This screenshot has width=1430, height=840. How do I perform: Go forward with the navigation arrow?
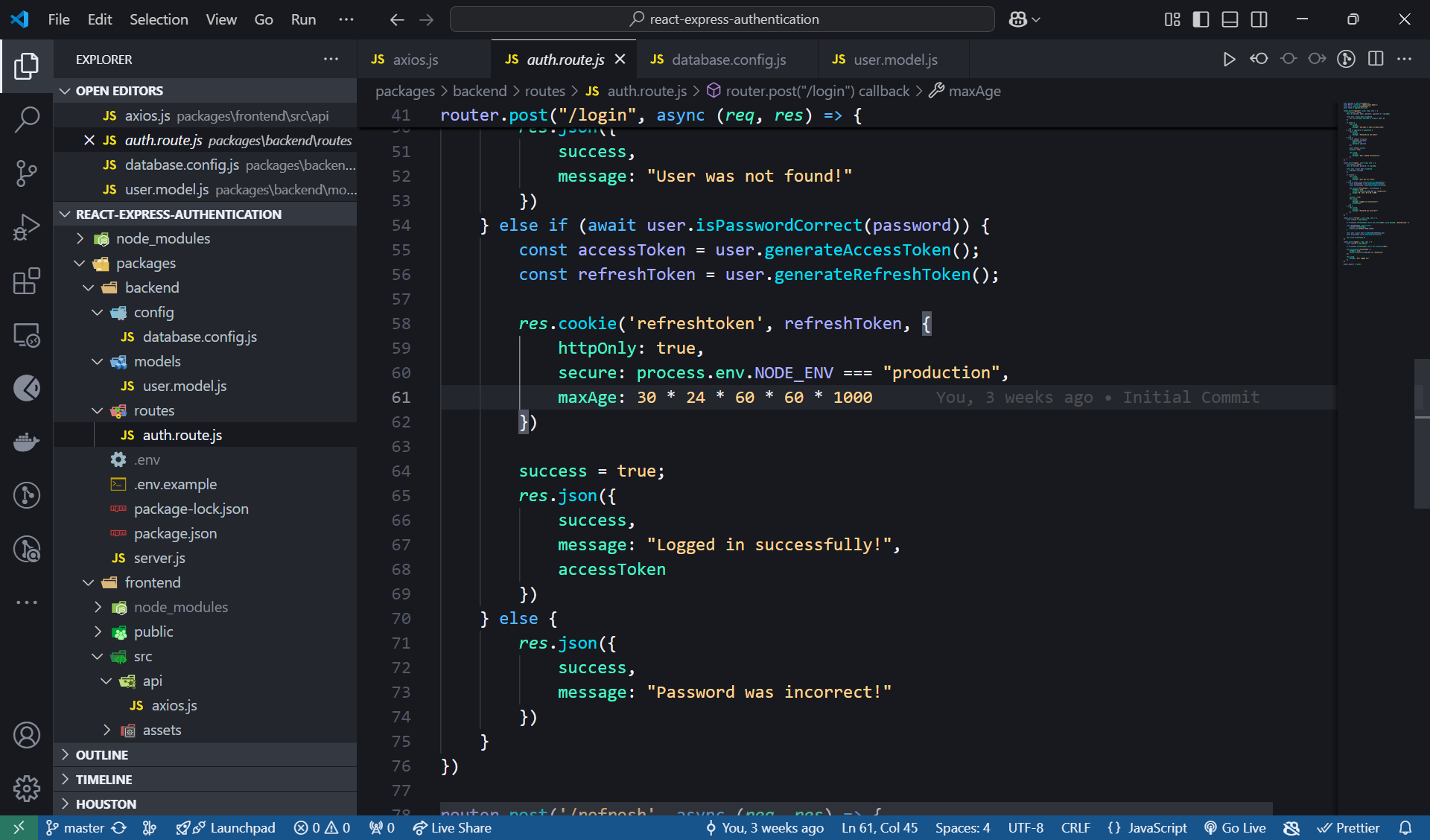(x=426, y=19)
